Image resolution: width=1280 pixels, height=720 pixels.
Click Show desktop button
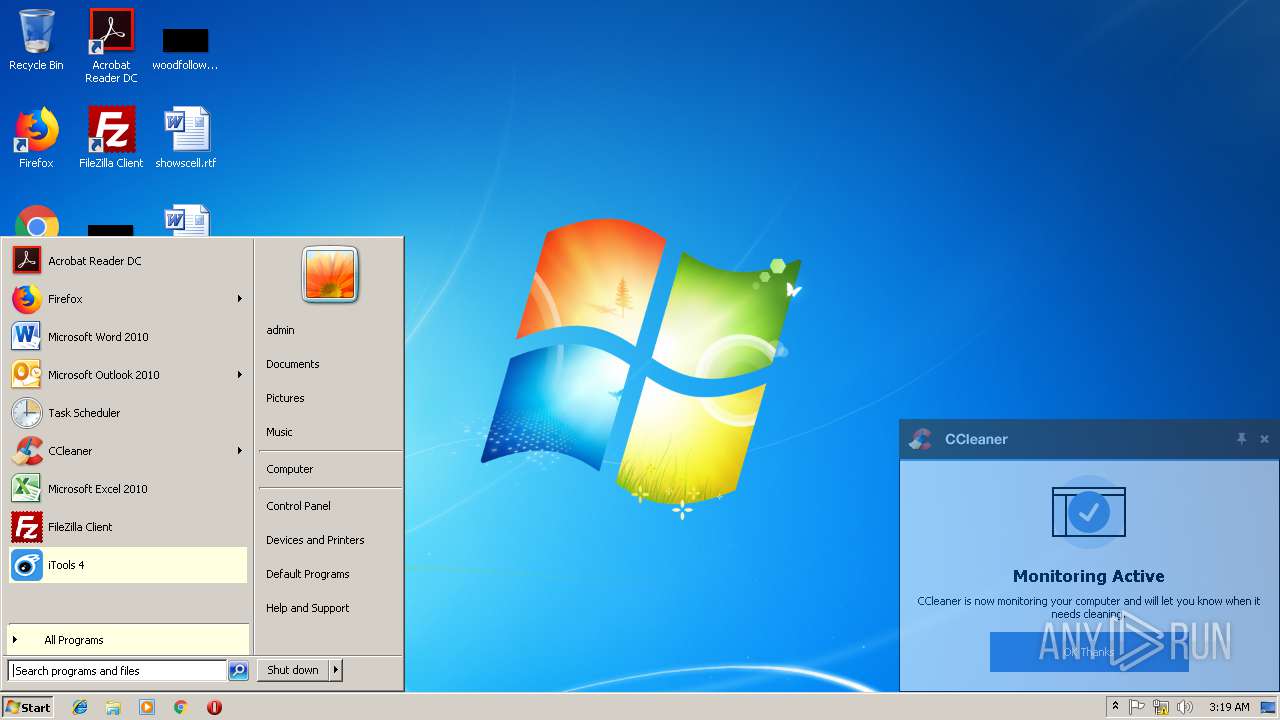1270,707
